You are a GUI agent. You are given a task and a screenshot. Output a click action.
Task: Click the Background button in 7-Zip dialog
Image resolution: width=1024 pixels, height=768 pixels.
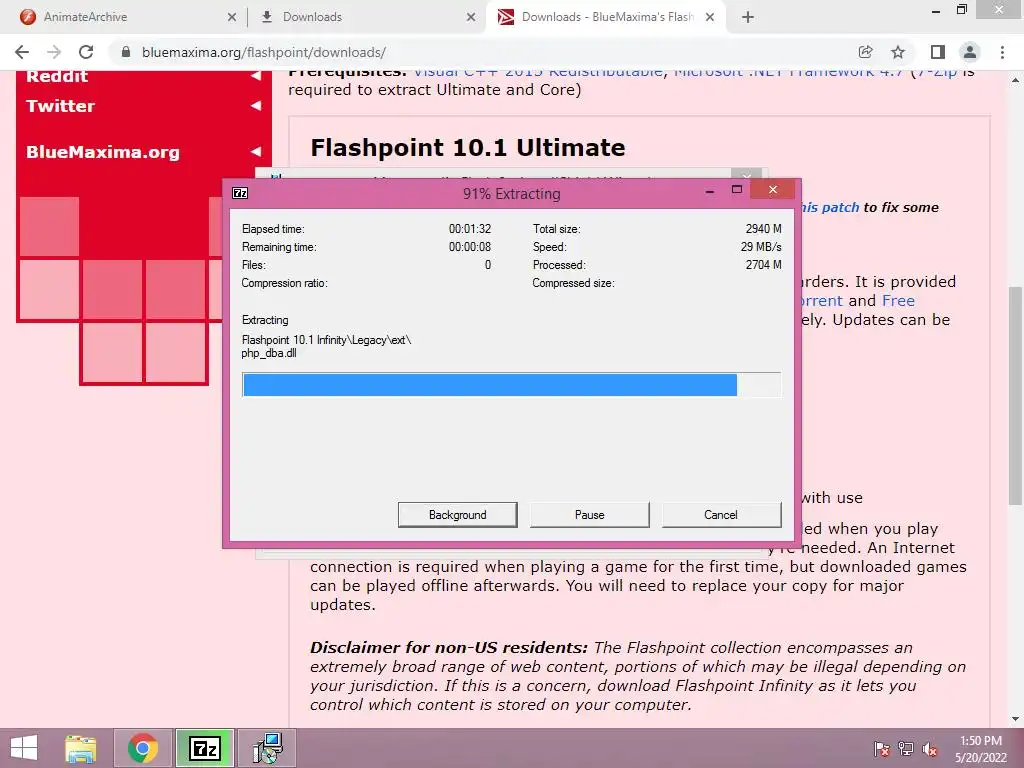click(457, 515)
